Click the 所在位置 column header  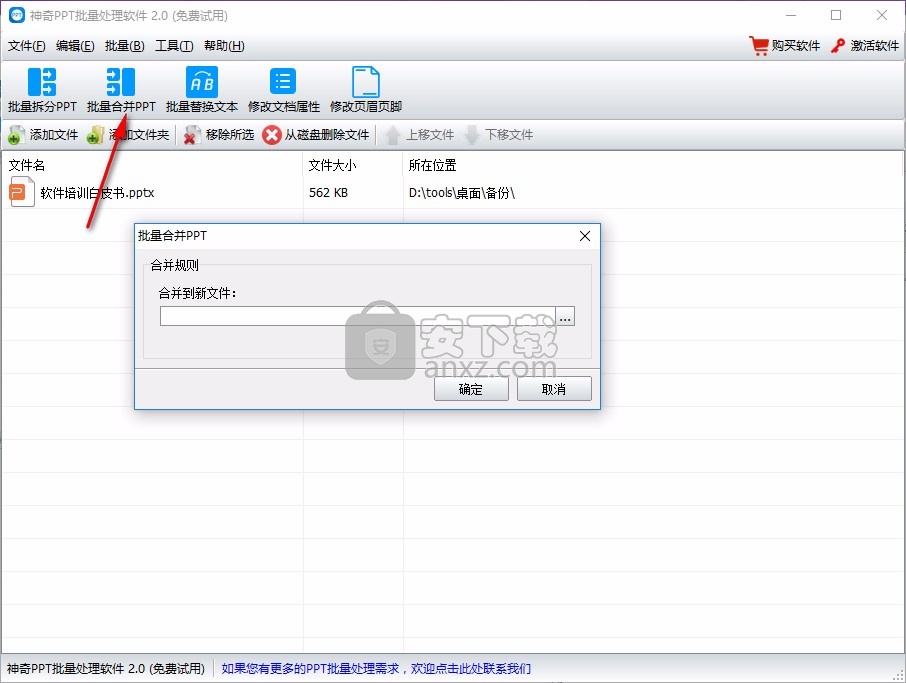click(432, 165)
